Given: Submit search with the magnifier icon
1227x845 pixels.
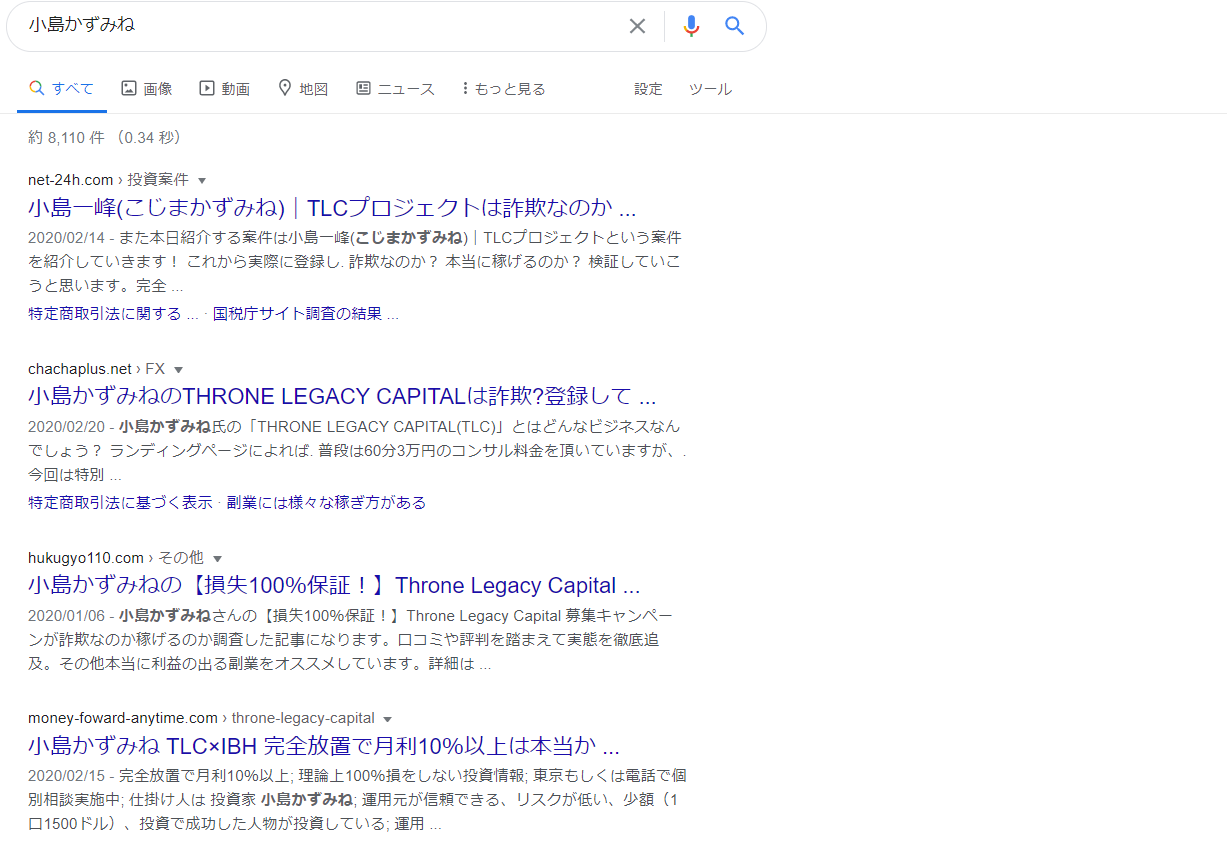Looking at the screenshot, I should point(735,26).
